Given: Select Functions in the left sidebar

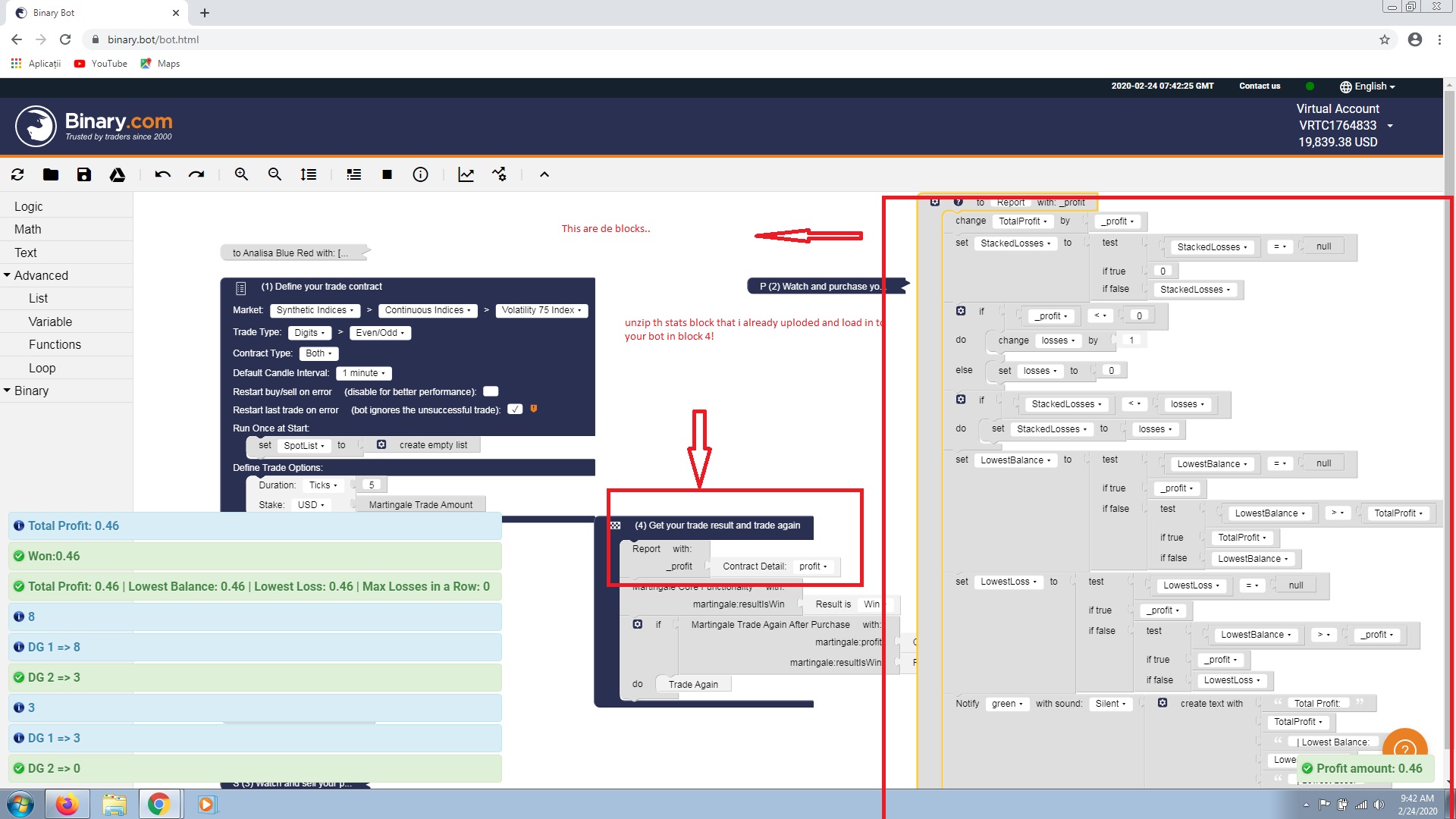Looking at the screenshot, I should click(55, 344).
